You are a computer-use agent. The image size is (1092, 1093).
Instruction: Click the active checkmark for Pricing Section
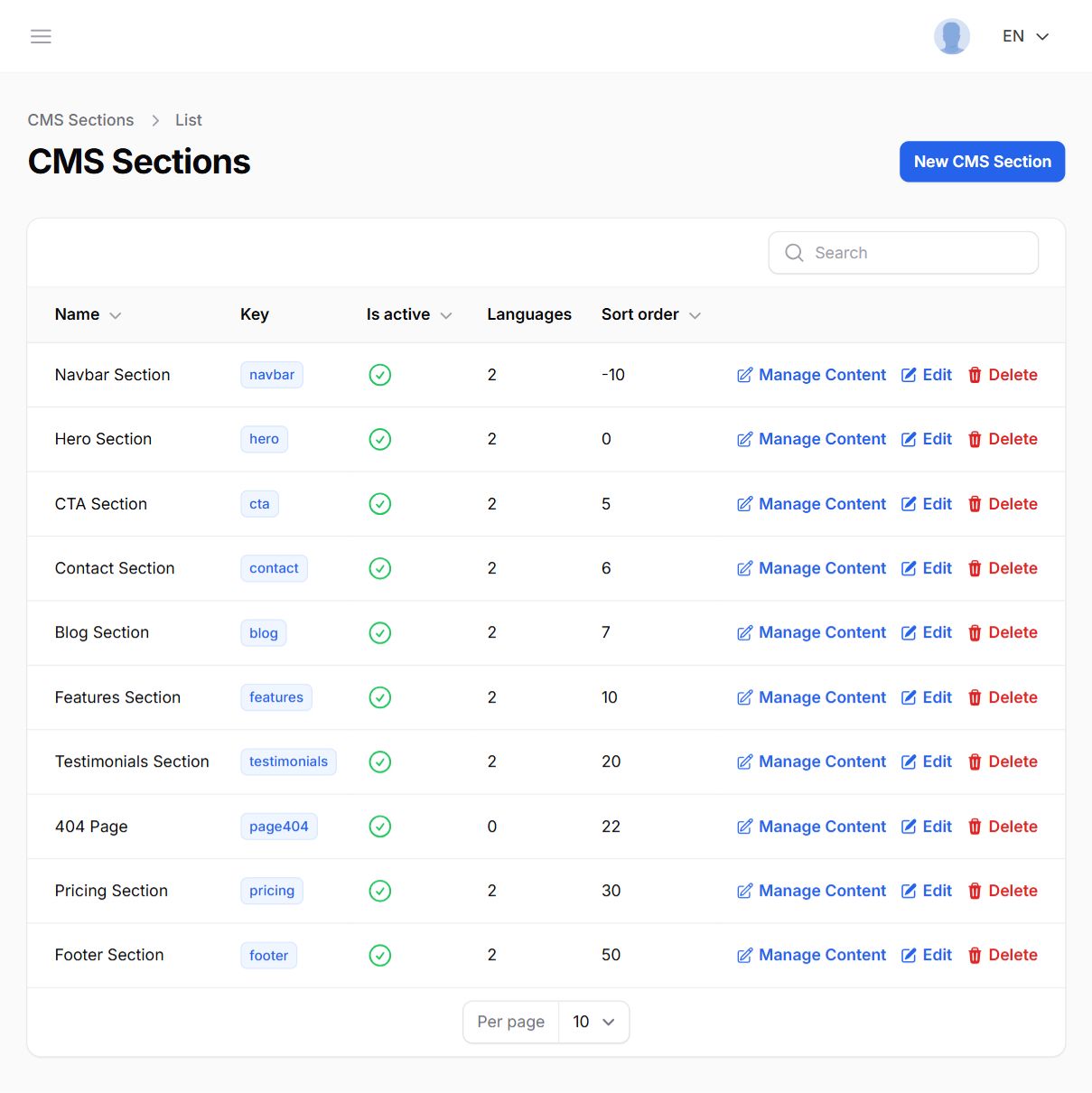coord(380,891)
